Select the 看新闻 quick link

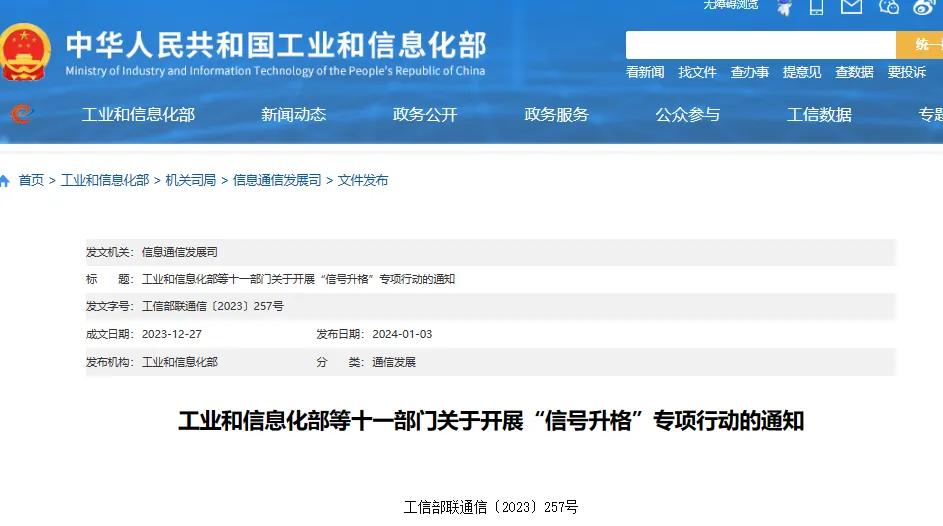tap(645, 72)
